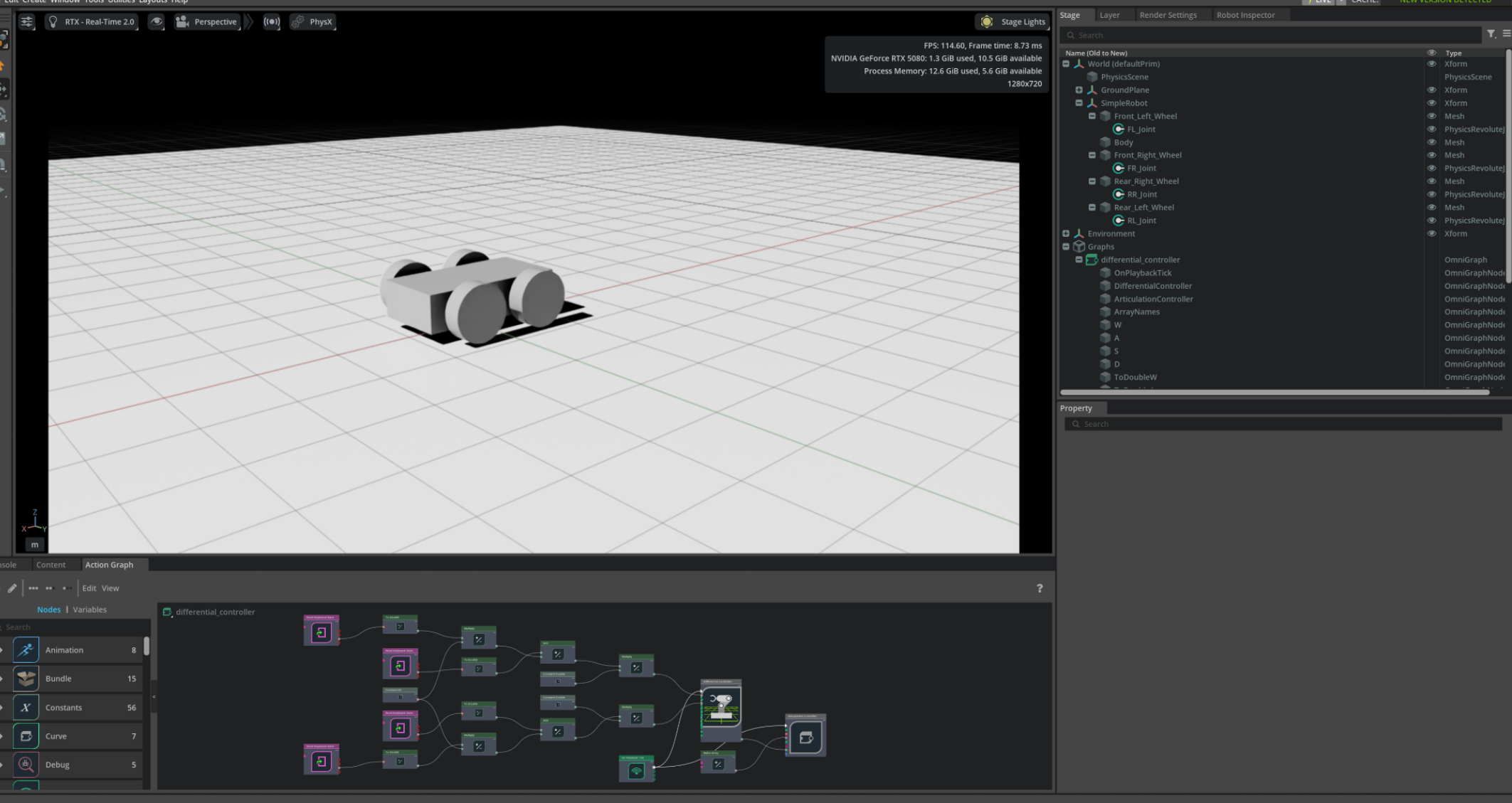Click the Make Array node icon
The image size is (1512, 803).
tap(718, 764)
